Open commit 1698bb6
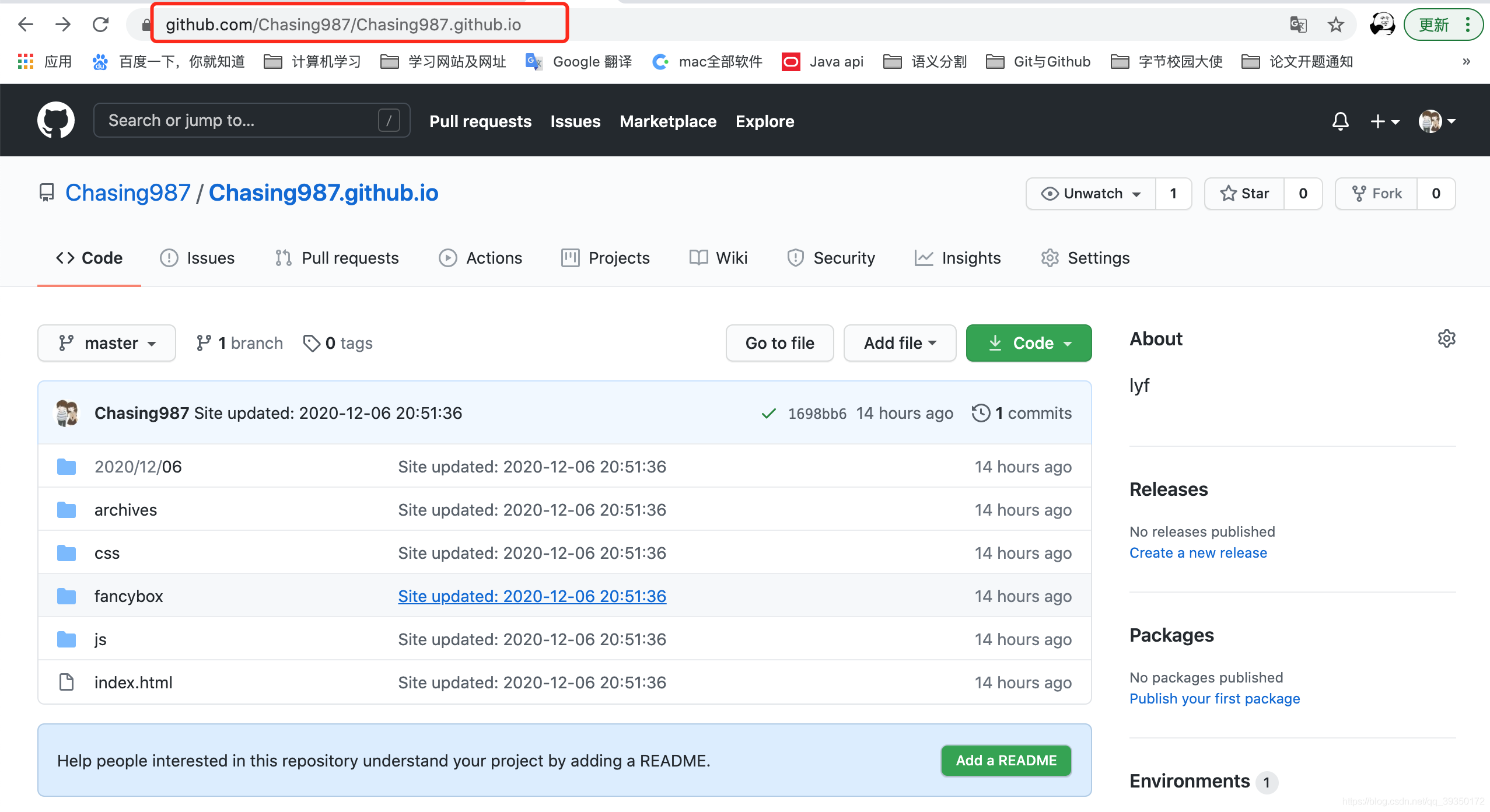The height and width of the screenshot is (812, 1490). click(x=817, y=413)
